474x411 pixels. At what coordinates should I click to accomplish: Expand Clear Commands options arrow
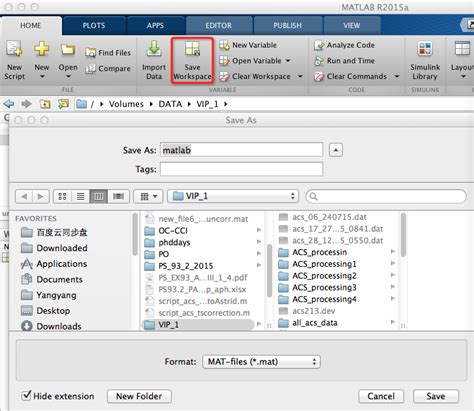point(397,76)
